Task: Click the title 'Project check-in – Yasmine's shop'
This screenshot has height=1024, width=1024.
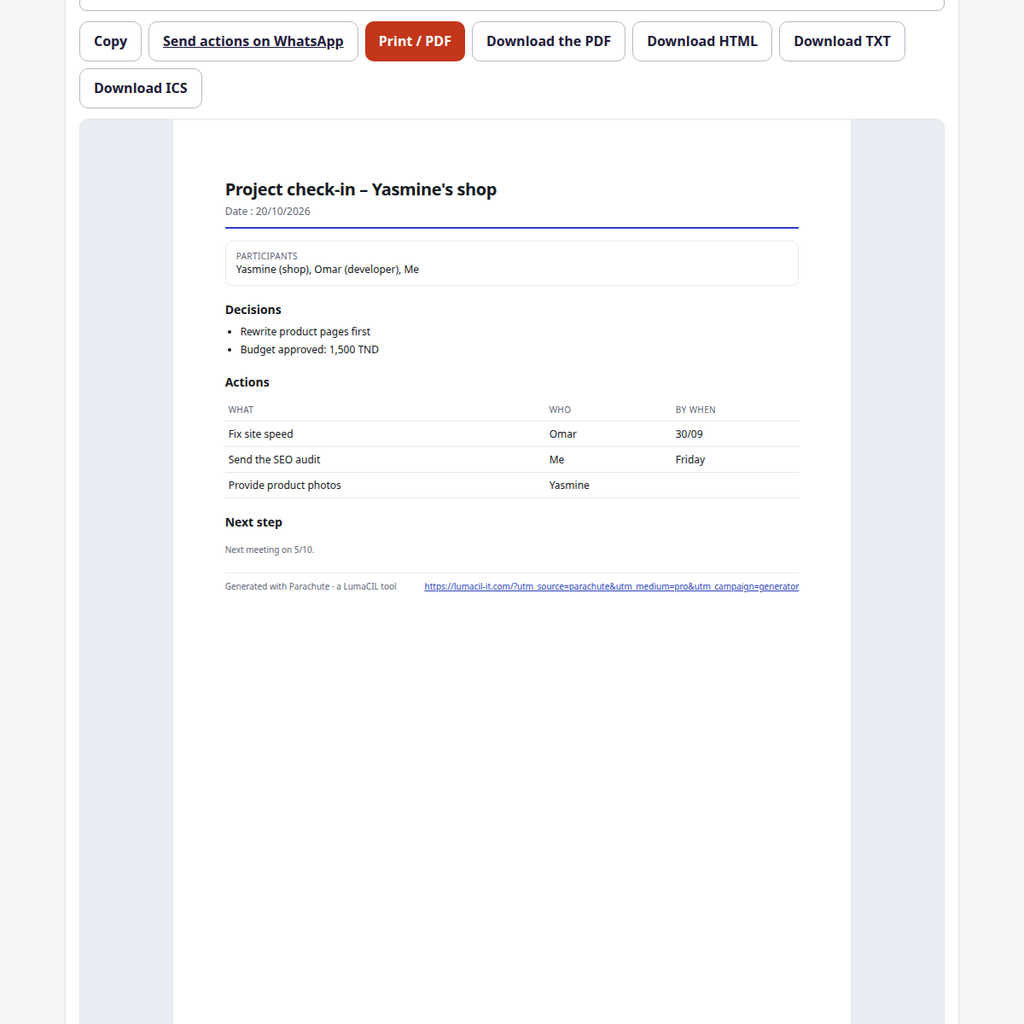Action: point(360,189)
